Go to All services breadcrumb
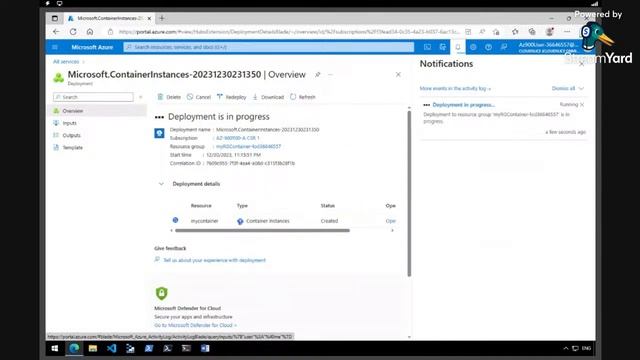The image size is (640, 360). (66, 62)
